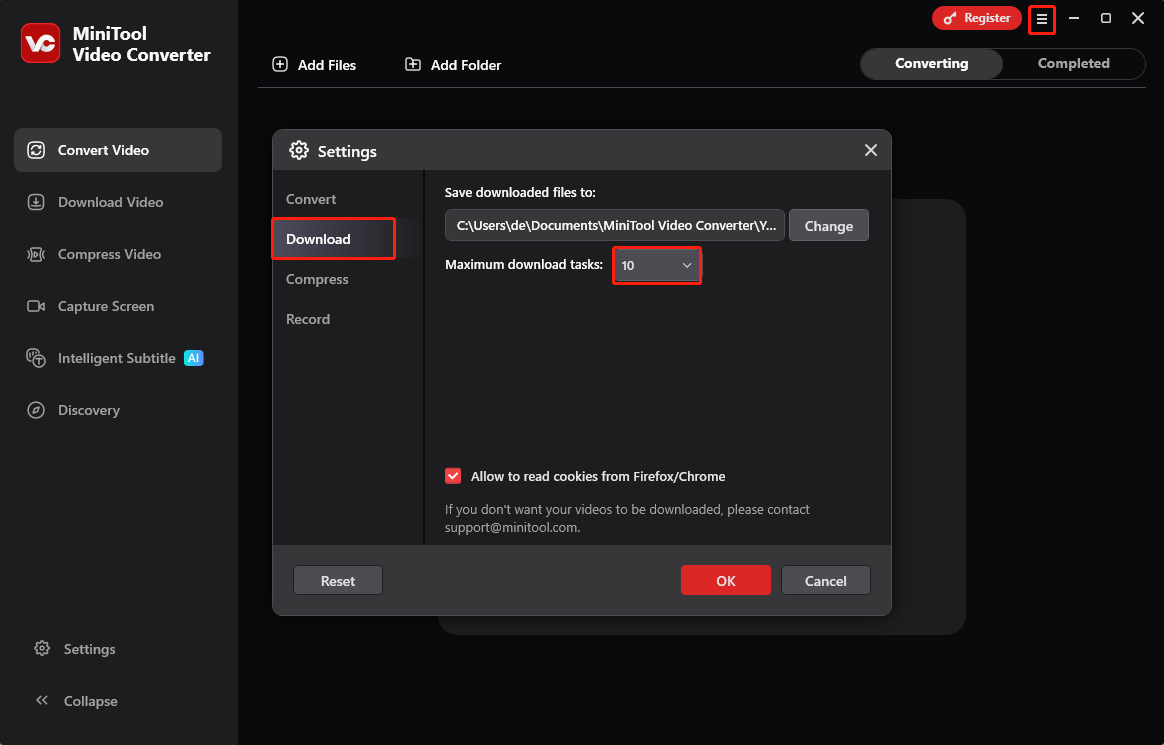This screenshot has height=745, width=1164.
Task: Click the Collapse label in sidebar
Action: click(x=91, y=700)
